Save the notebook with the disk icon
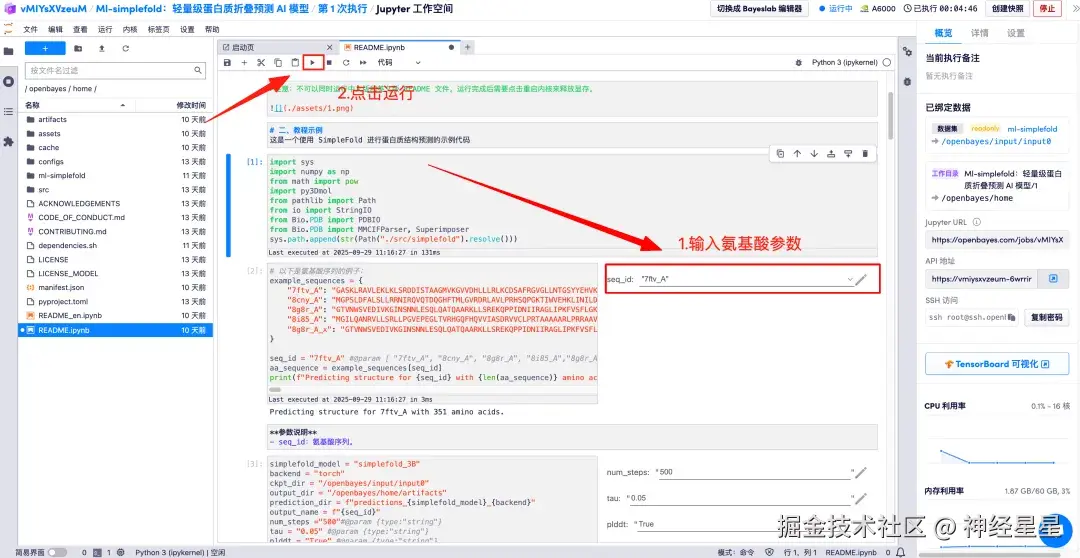 click(227, 62)
